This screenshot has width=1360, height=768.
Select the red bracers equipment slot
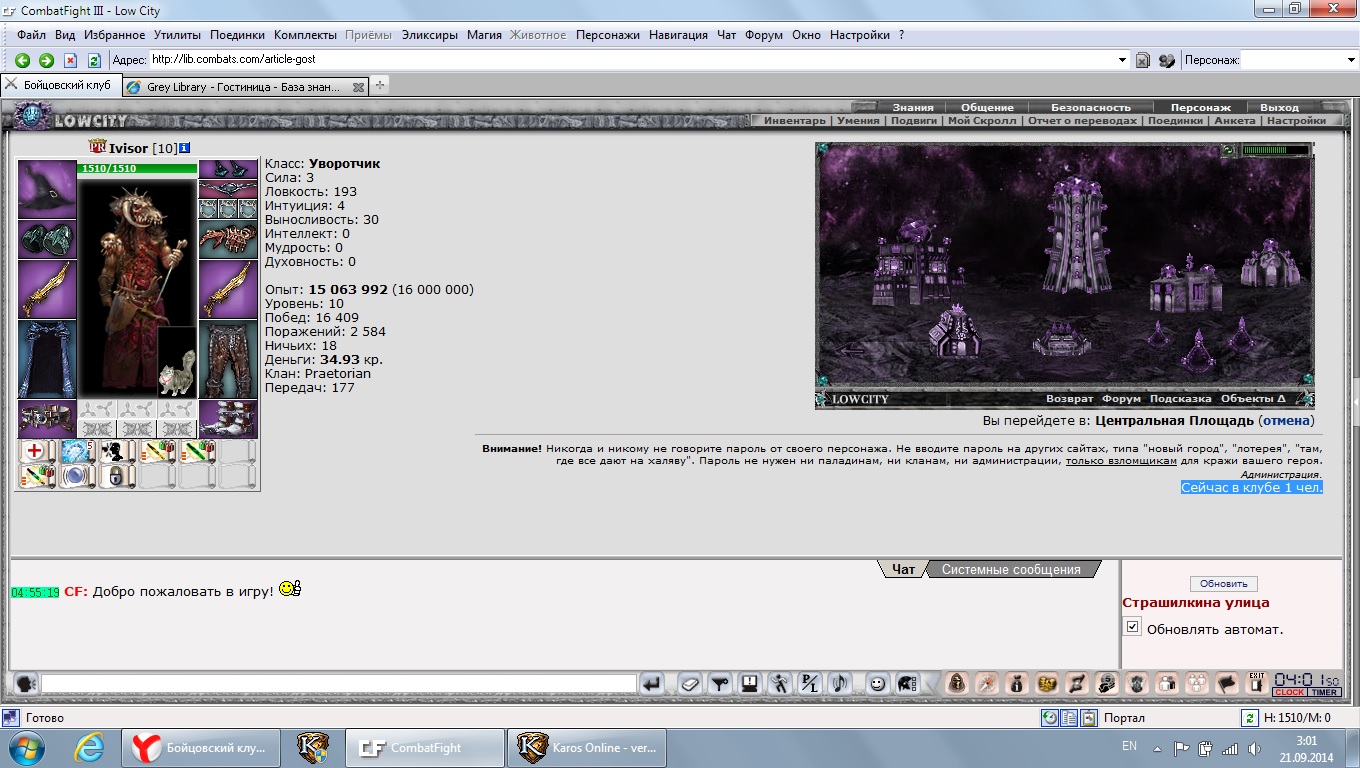(228, 240)
